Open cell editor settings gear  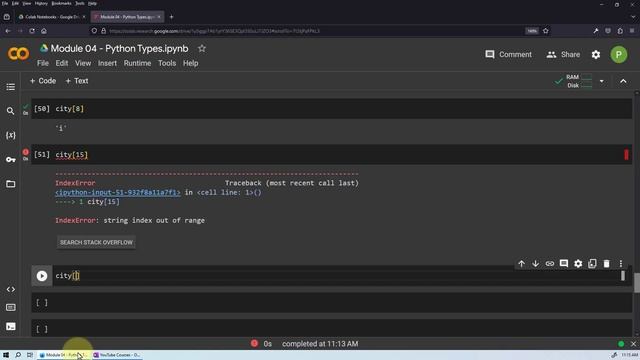coord(578,264)
